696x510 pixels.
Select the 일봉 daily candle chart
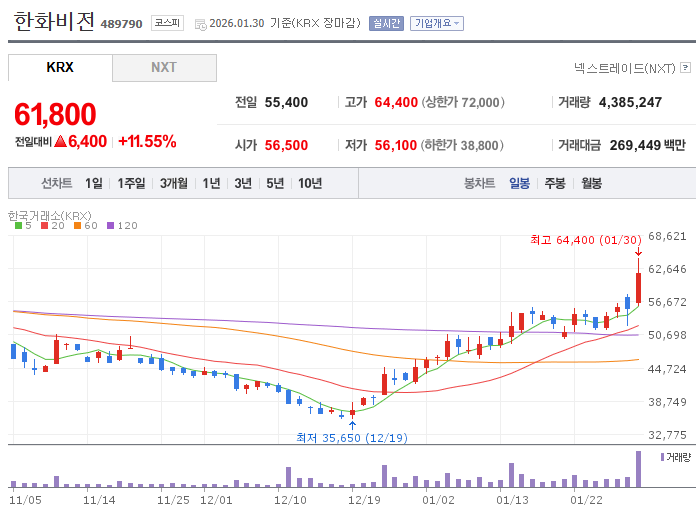[519, 183]
